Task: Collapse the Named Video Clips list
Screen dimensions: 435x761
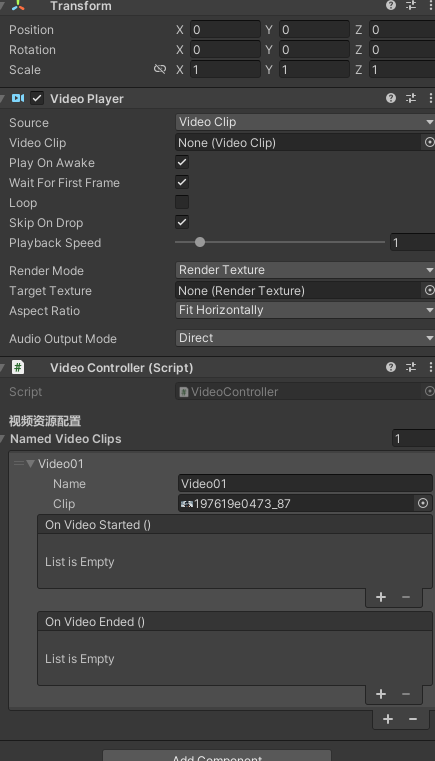Action: [3, 439]
